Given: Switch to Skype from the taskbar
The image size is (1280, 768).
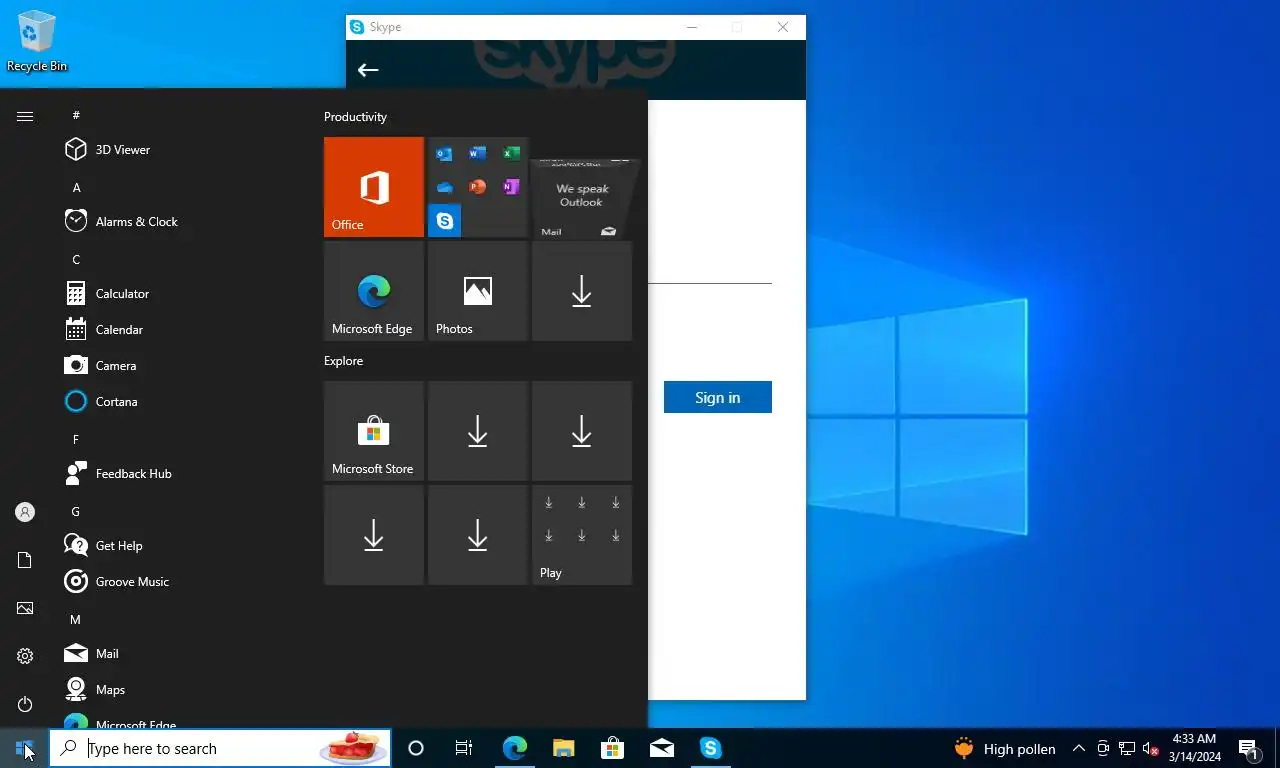Looking at the screenshot, I should pyautogui.click(x=710, y=748).
